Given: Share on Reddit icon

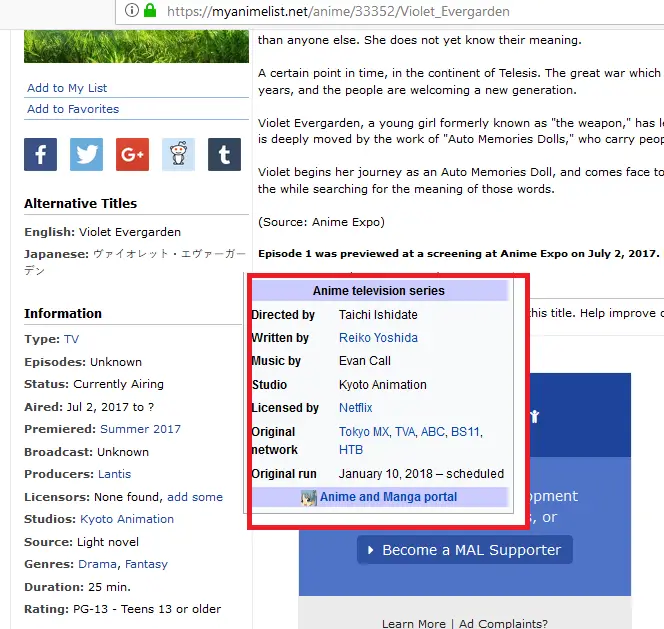Looking at the screenshot, I should (178, 155).
